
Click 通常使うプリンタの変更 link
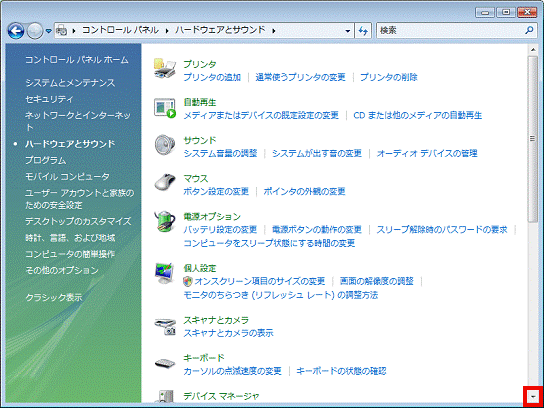[x=300, y=77]
